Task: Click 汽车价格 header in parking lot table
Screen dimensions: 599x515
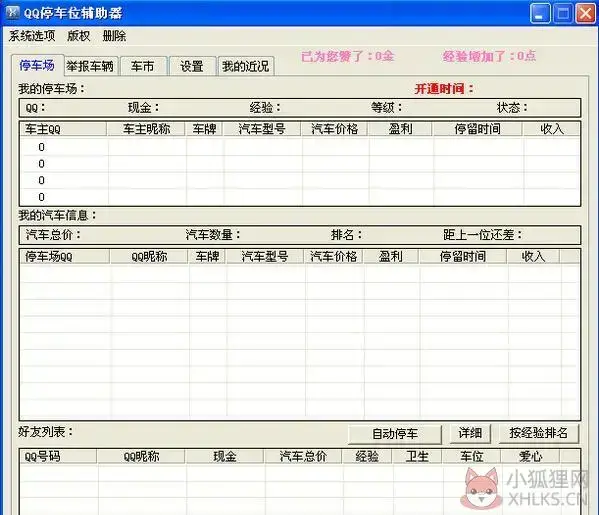Action: point(335,129)
